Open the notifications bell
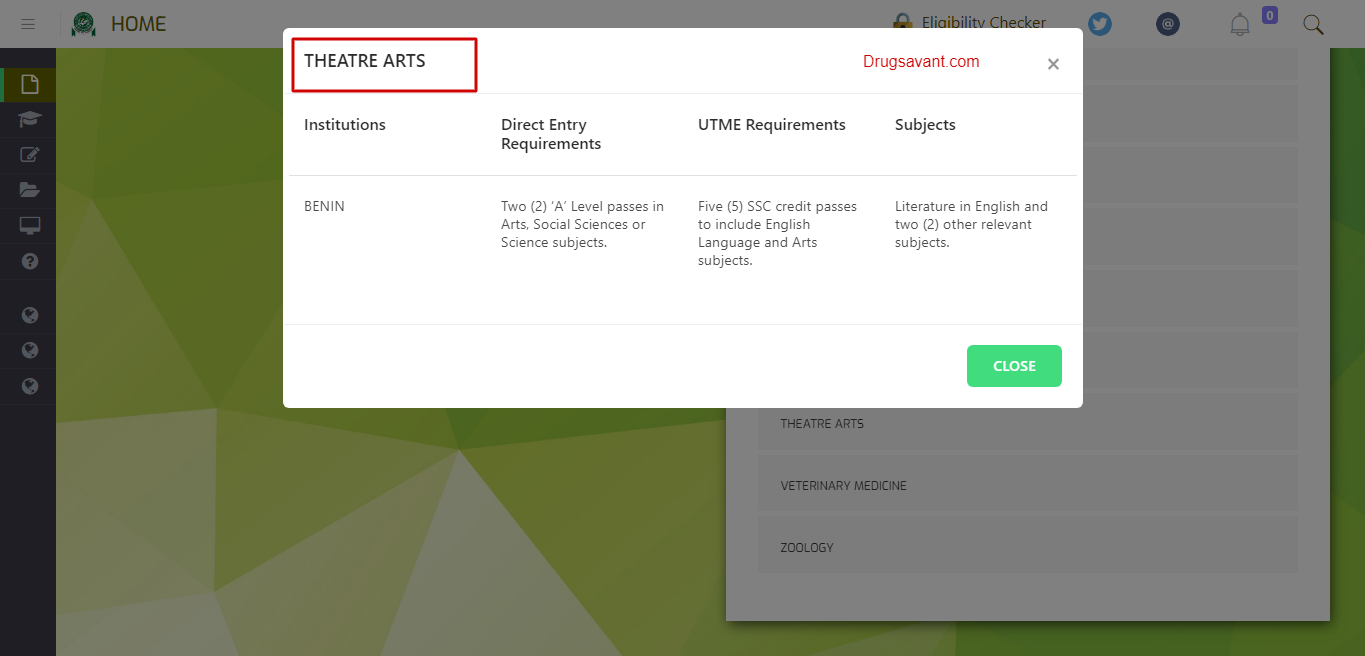The height and width of the screenshot is (656, 1365). tap(1240, 24)
